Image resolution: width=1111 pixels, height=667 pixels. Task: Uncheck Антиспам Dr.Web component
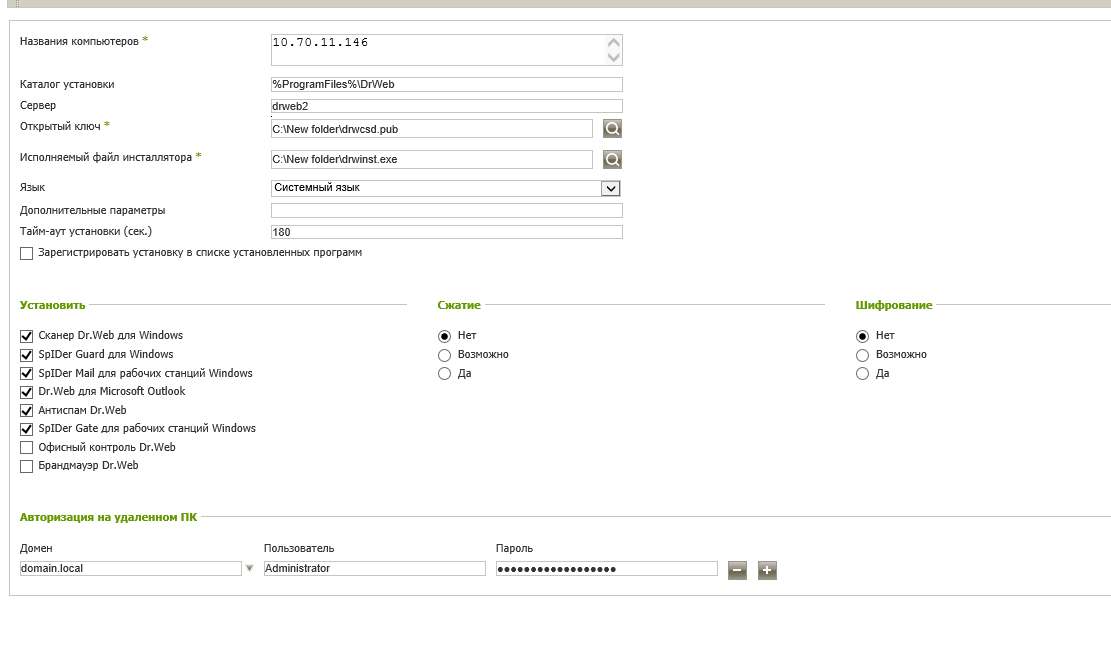click(x=26, y=410)
